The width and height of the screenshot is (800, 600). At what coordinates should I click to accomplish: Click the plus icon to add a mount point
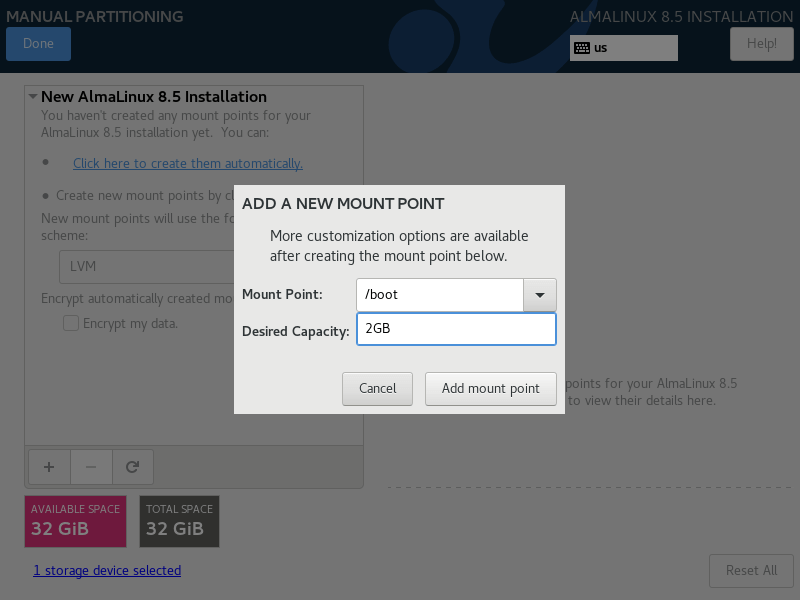click(x=49, y=466)
